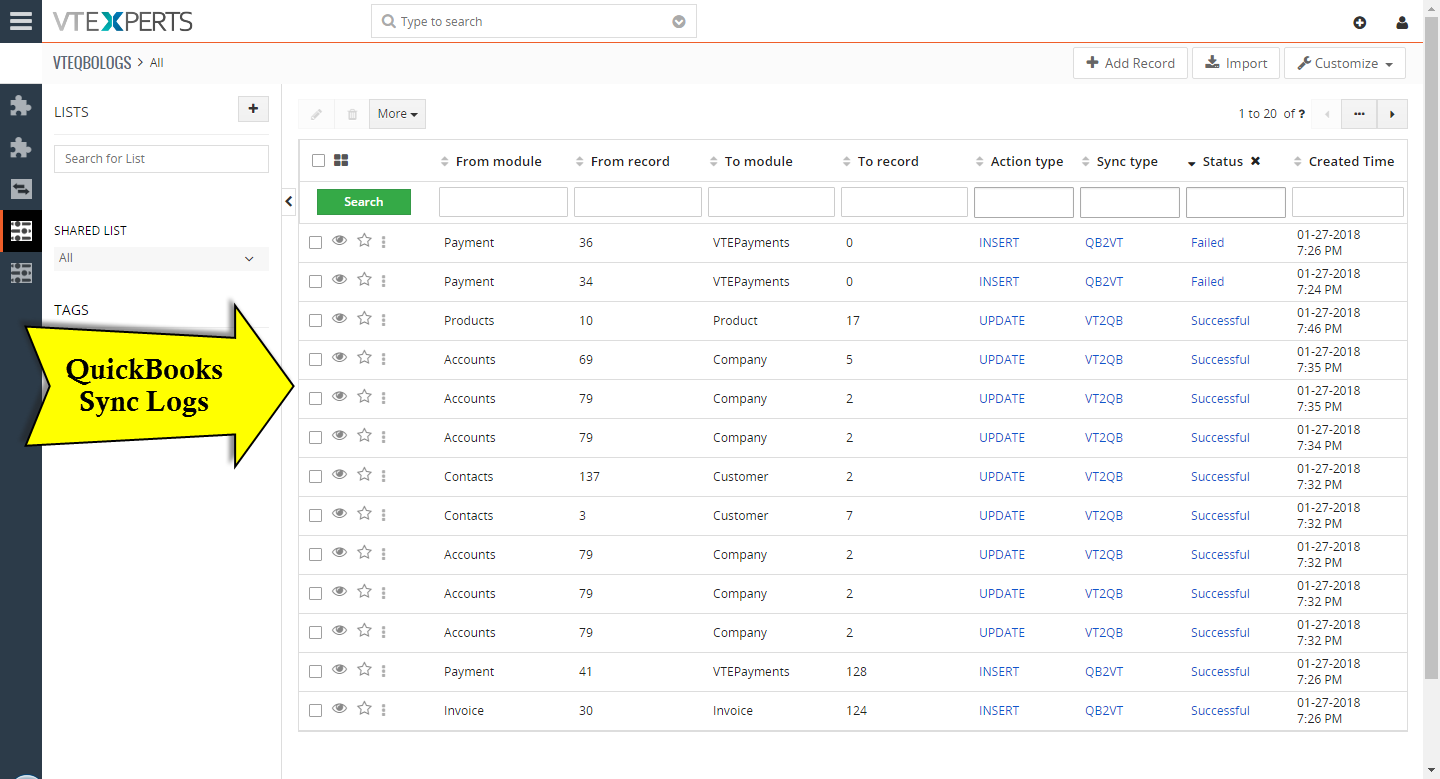
Task: Sort by Created Time column
Action: [x=1351, y=161]
